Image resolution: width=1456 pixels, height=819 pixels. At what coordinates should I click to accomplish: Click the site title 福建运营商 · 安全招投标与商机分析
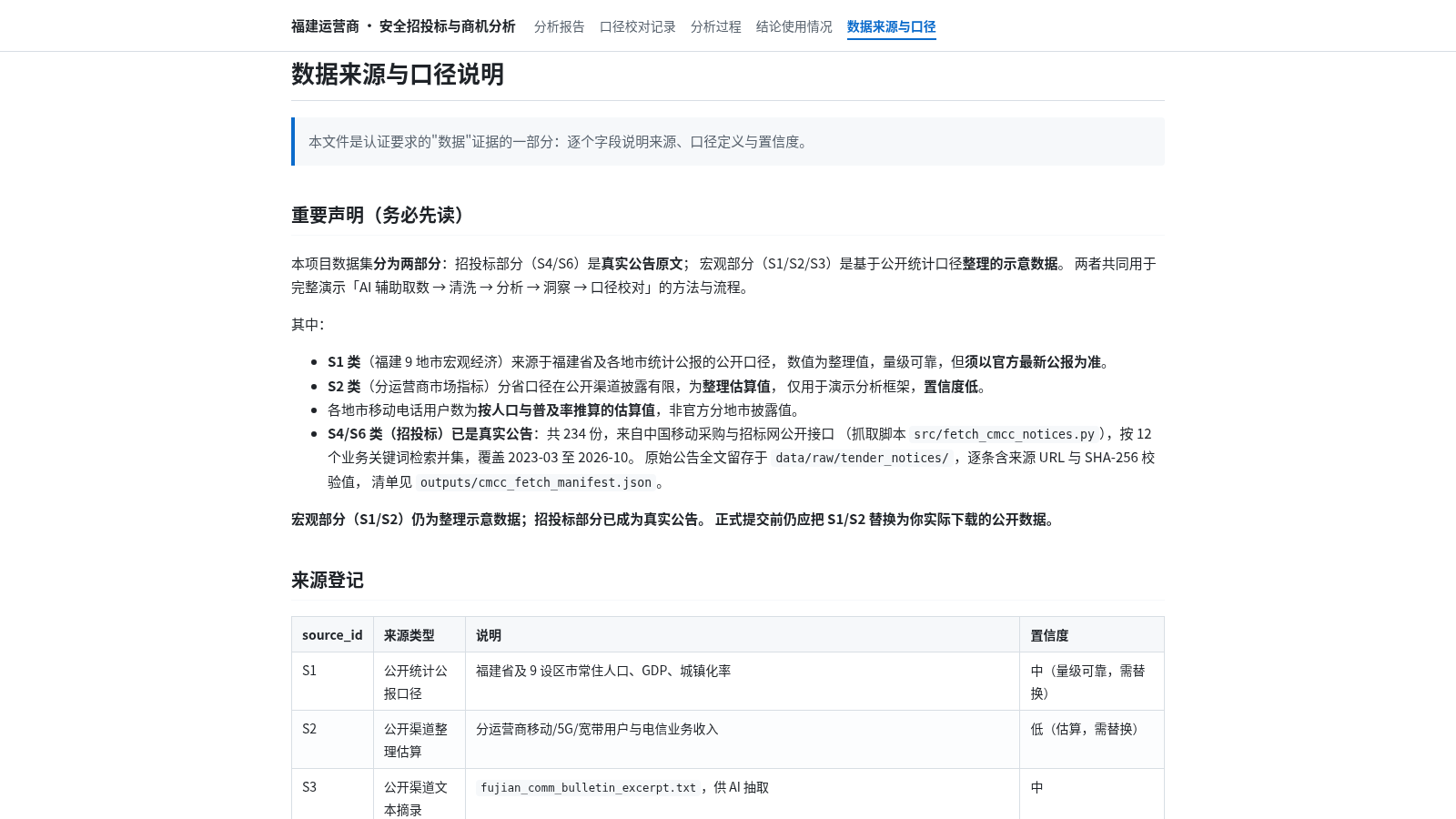pos(403,26)
